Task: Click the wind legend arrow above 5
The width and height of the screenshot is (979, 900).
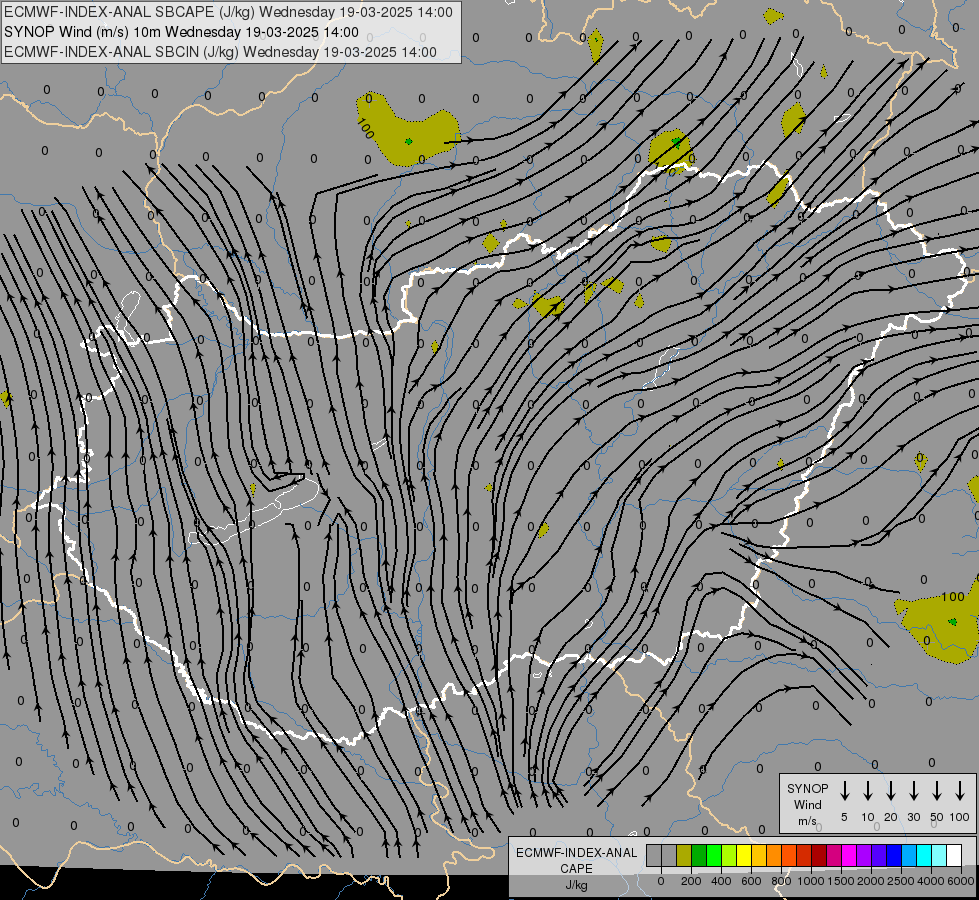Action: [x=844, y=790]
